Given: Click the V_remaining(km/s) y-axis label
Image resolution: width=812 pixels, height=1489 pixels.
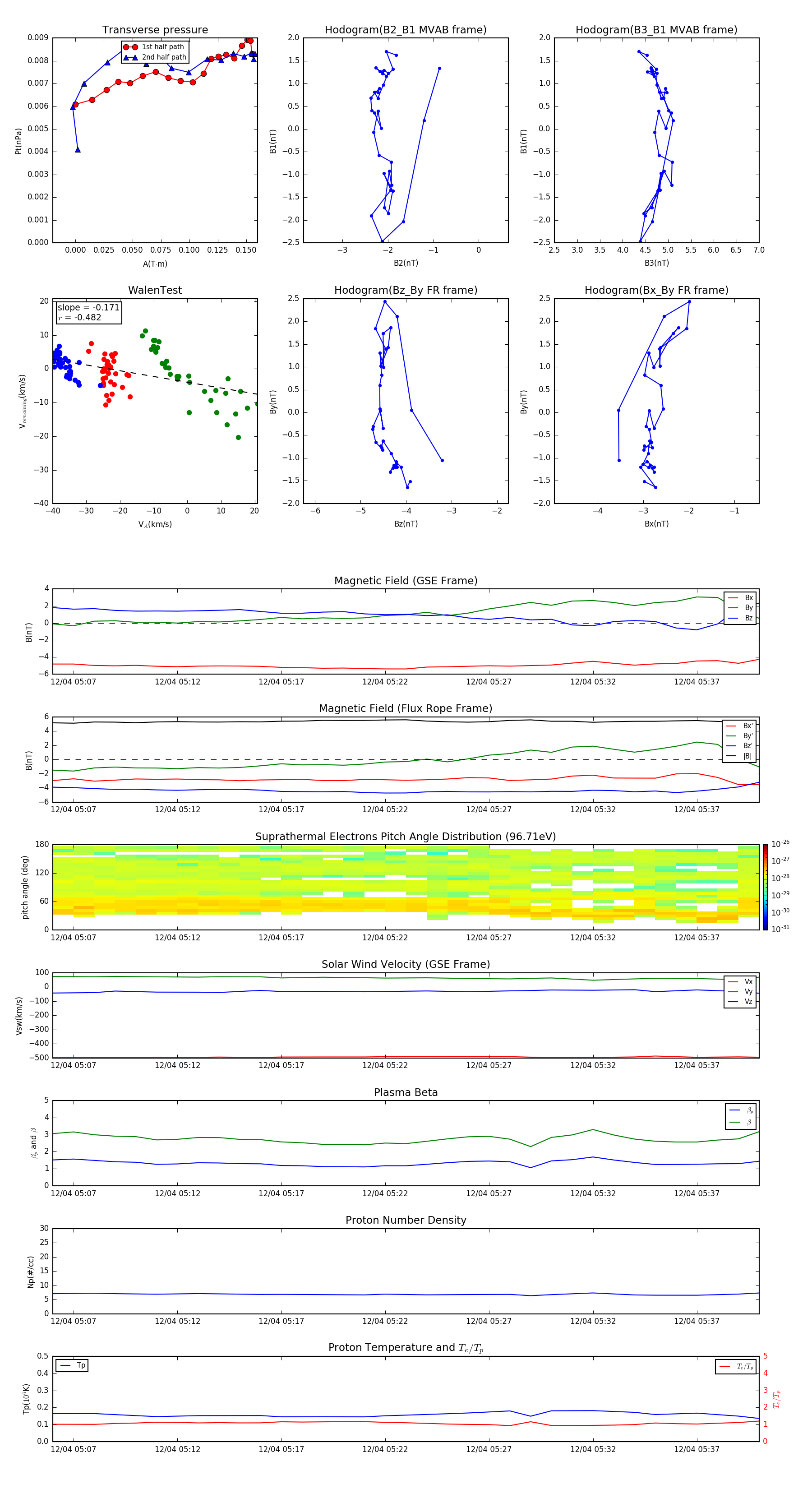Looking at the screenshot, I should click(22, 401).
